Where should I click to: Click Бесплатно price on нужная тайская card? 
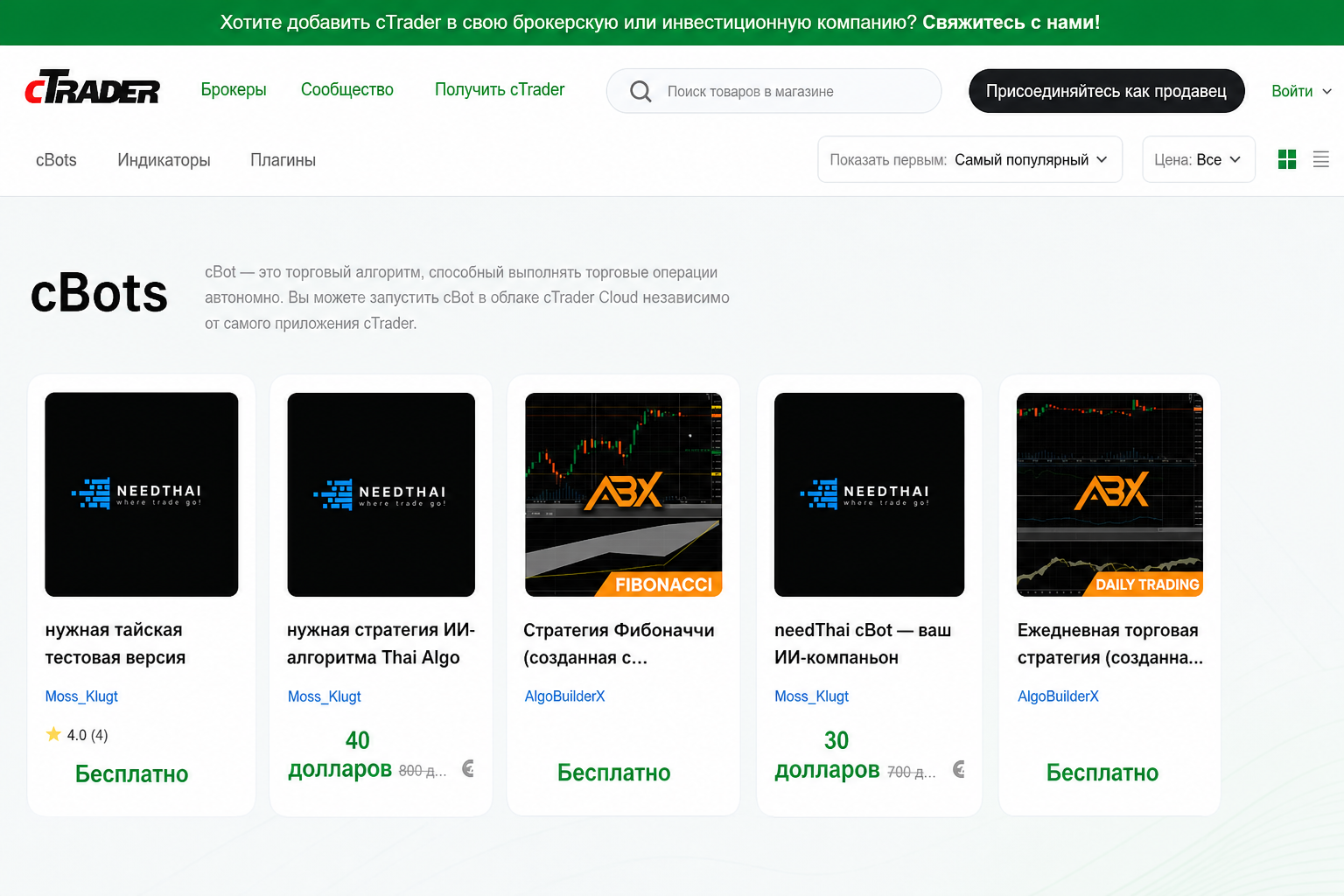(132, 774)
